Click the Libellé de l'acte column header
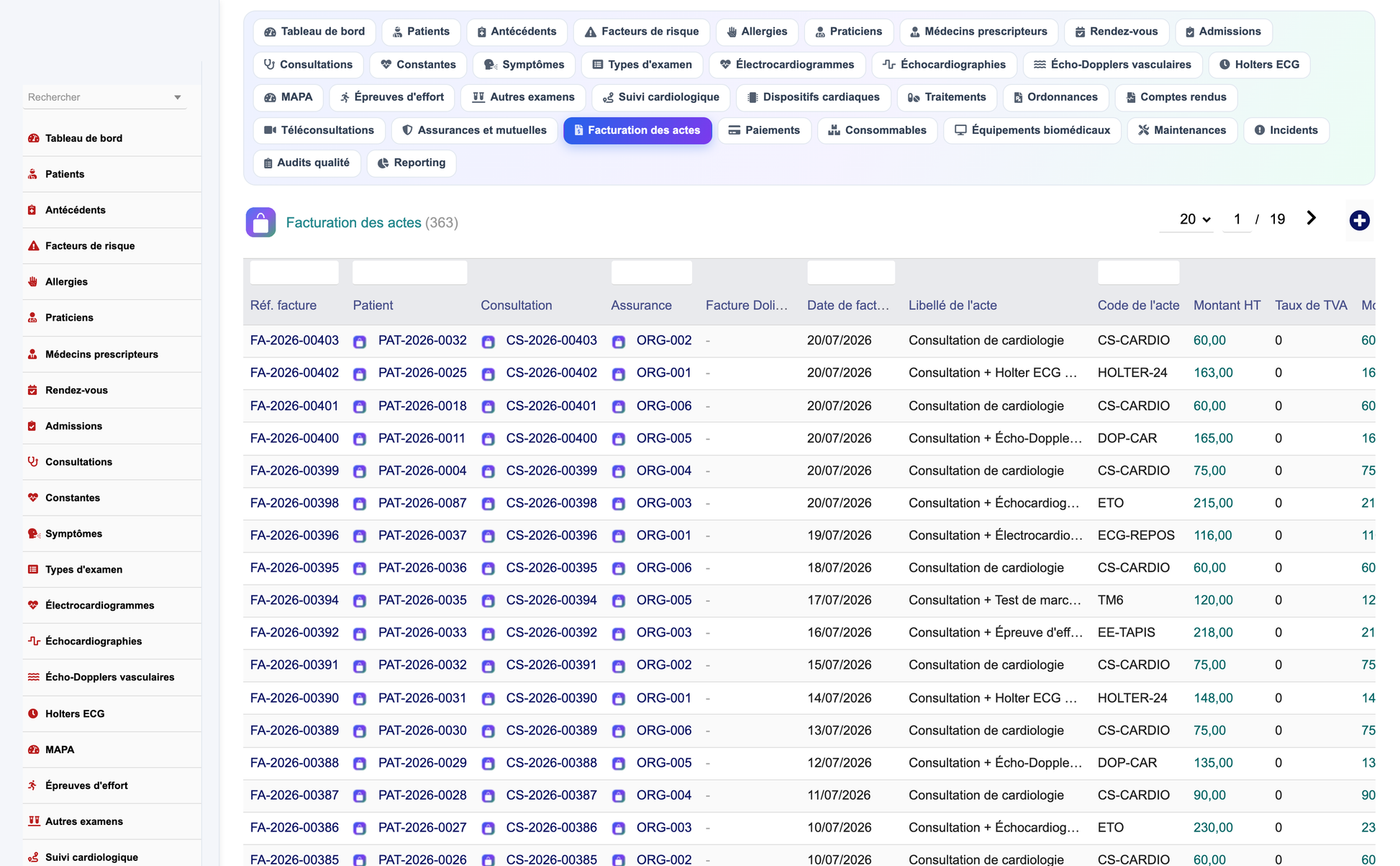 [x=953, y=305]
